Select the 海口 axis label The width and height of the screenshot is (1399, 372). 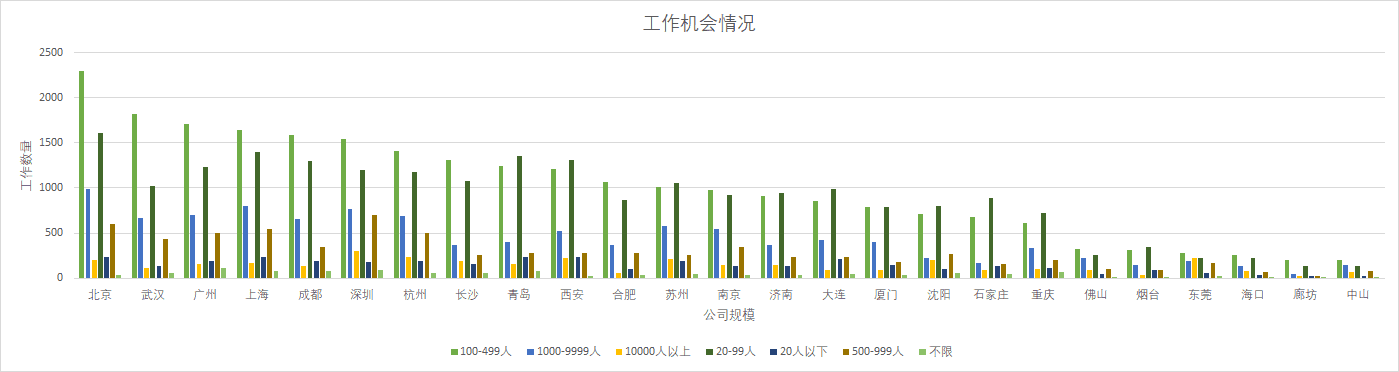tap(1252, 295)
